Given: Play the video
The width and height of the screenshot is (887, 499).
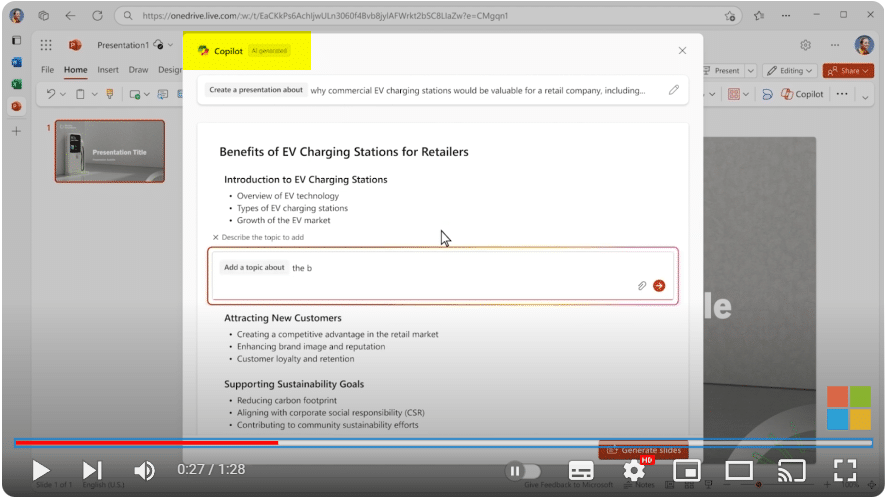Looking at the screenshot, I should coord(41,470).
